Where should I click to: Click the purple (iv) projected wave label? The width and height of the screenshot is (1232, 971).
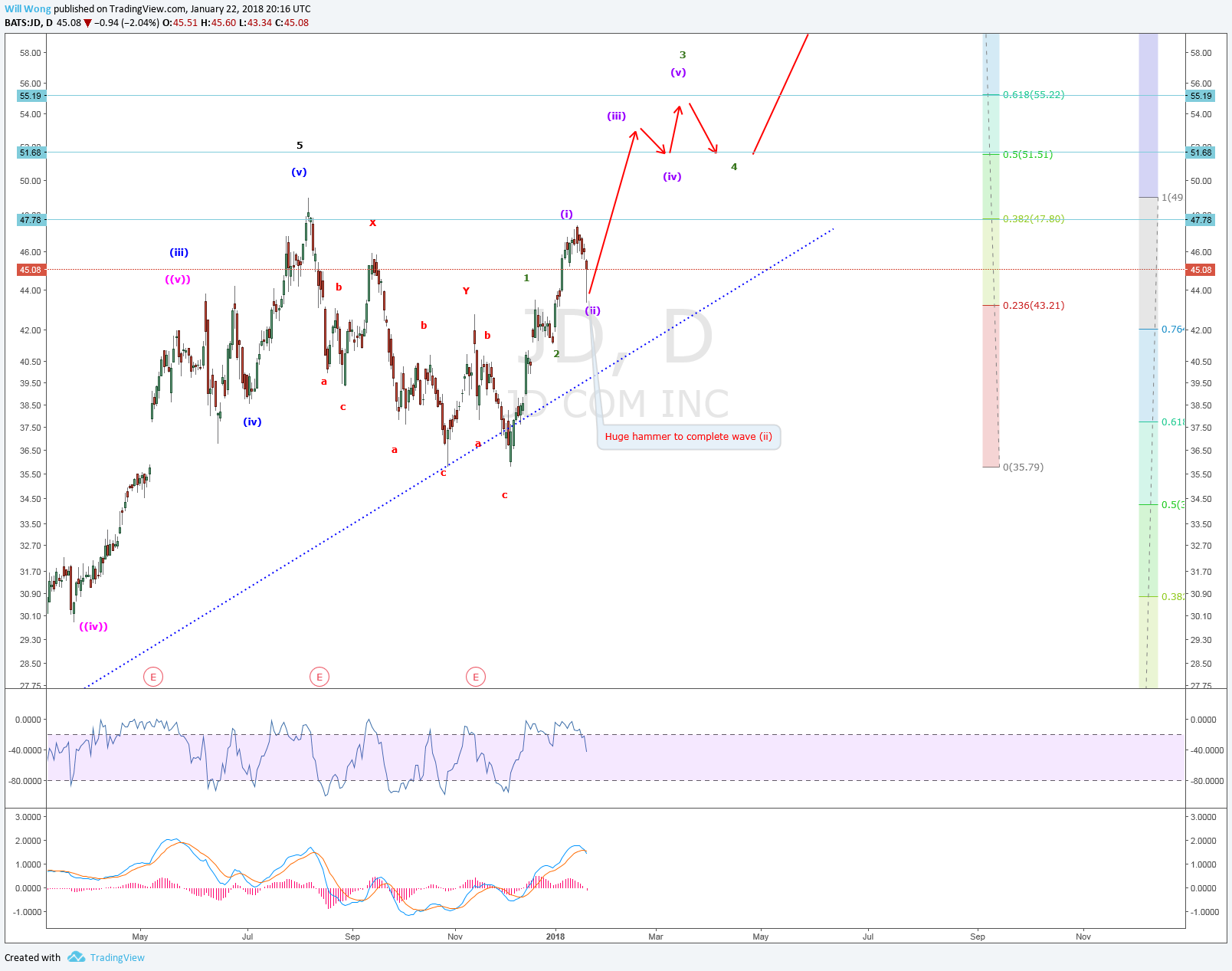[672, 177]
